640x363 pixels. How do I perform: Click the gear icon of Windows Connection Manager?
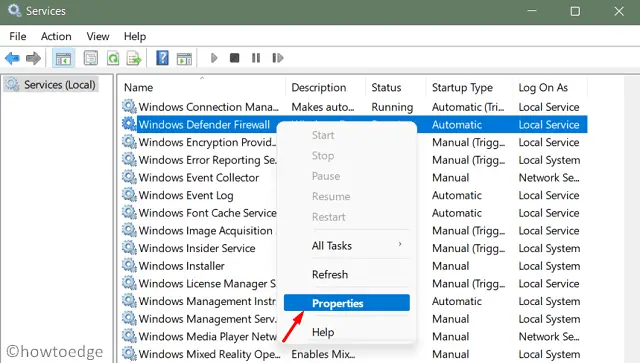129,106
